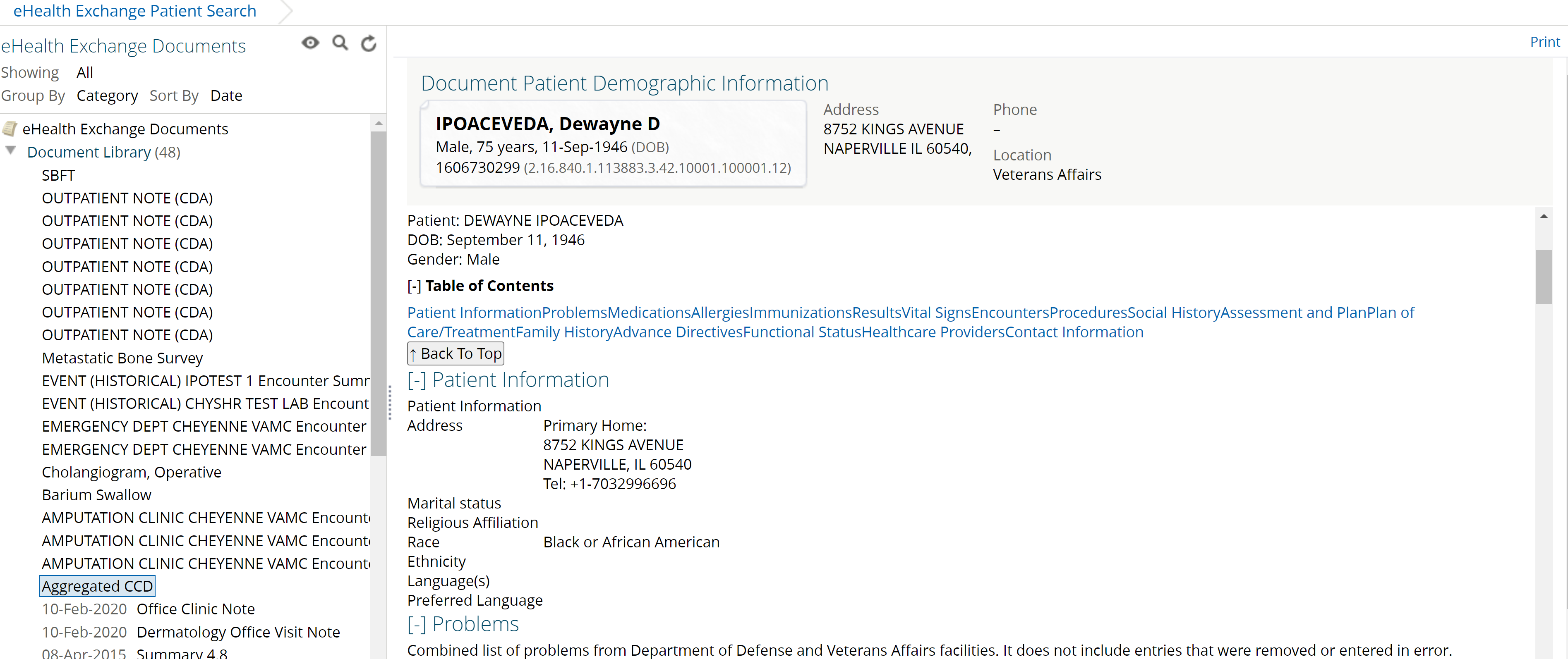Jump to the Contact Information link
1568x659 pixels.
[x=1074, y=332]
